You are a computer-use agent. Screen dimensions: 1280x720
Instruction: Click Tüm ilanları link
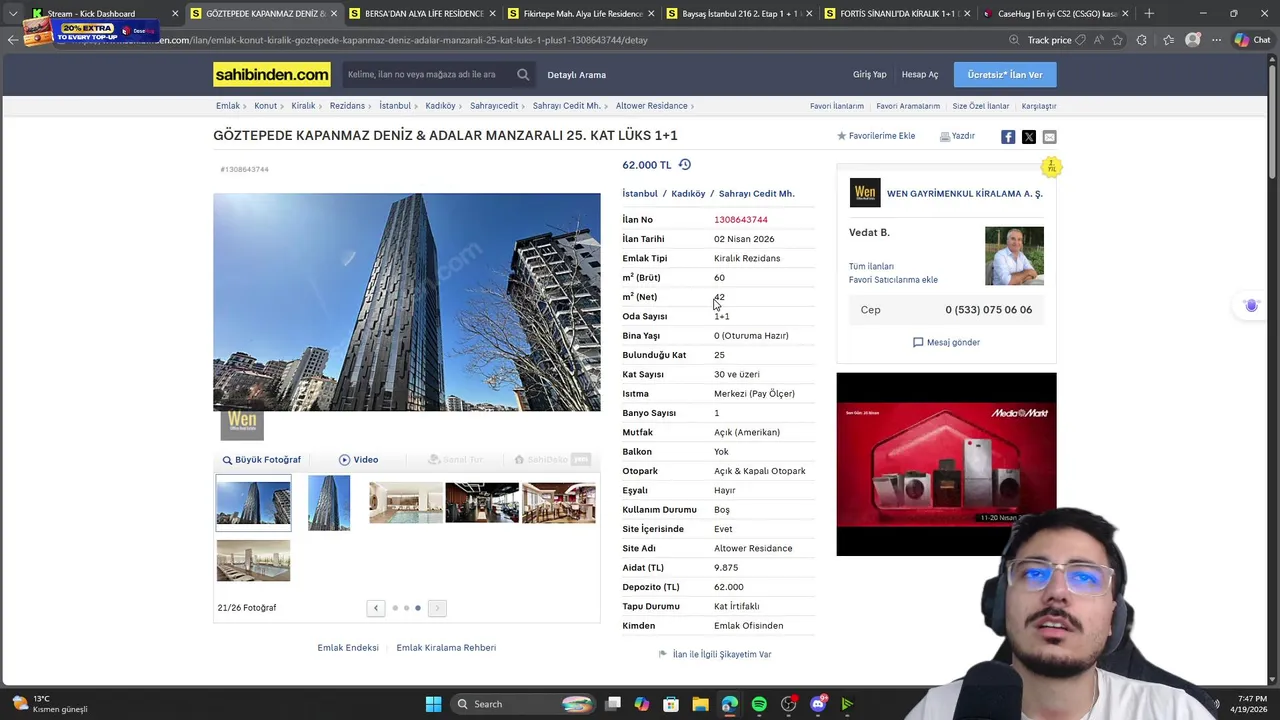pos(871,267)
